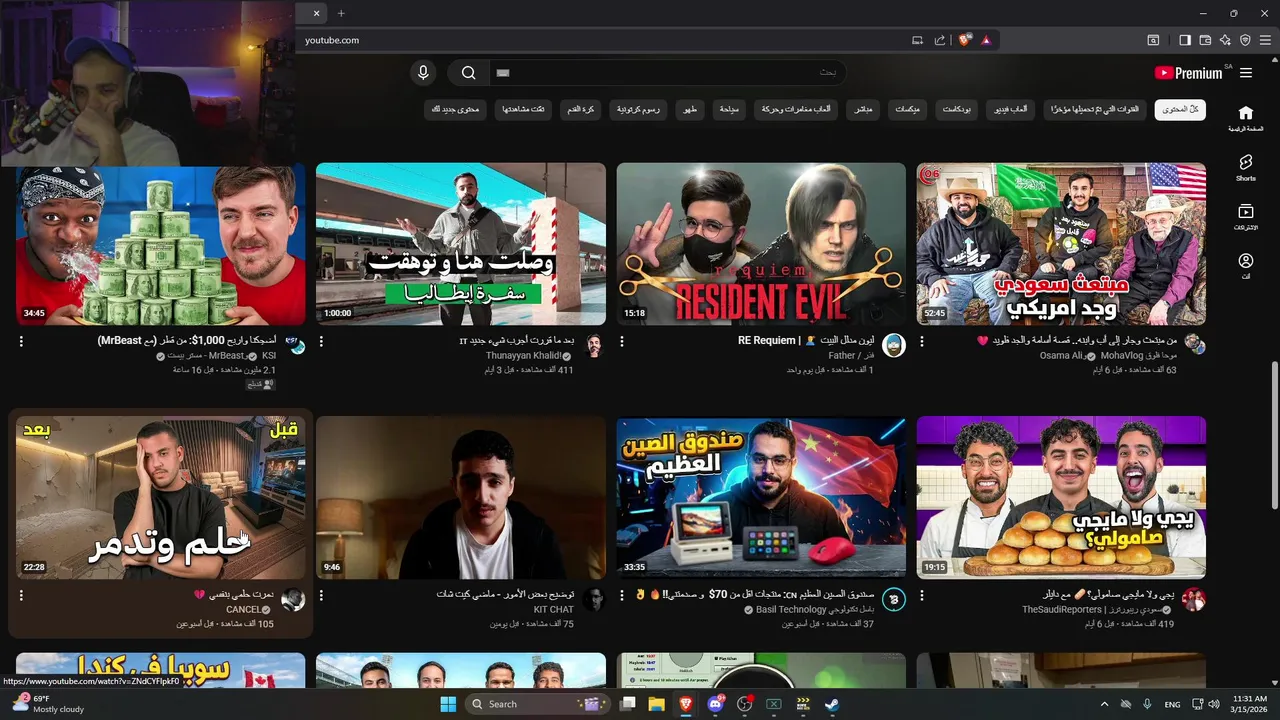Open the YouTube hamburger guide menu
1280x720 pixels.
point(1246,73)
